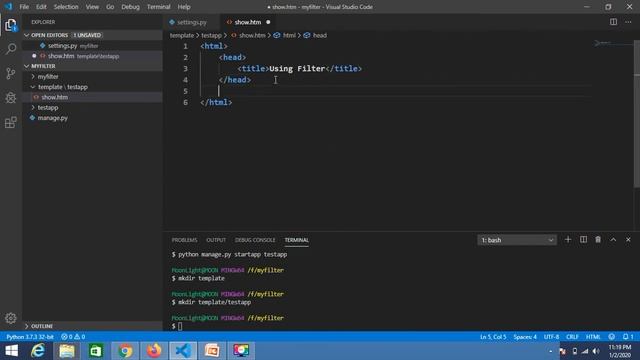The height and width of the screenshot is (360, 640).
Task: Select the show.htm editor tab
Action: click(247, 22)
